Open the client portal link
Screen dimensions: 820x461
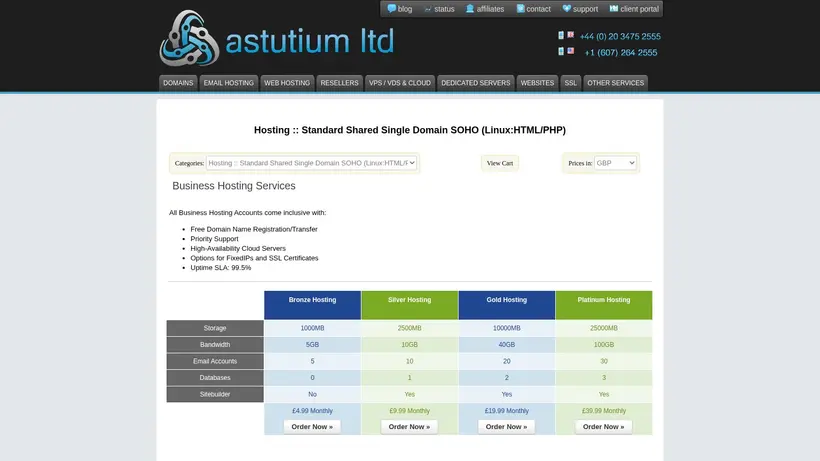pos(639,9)
